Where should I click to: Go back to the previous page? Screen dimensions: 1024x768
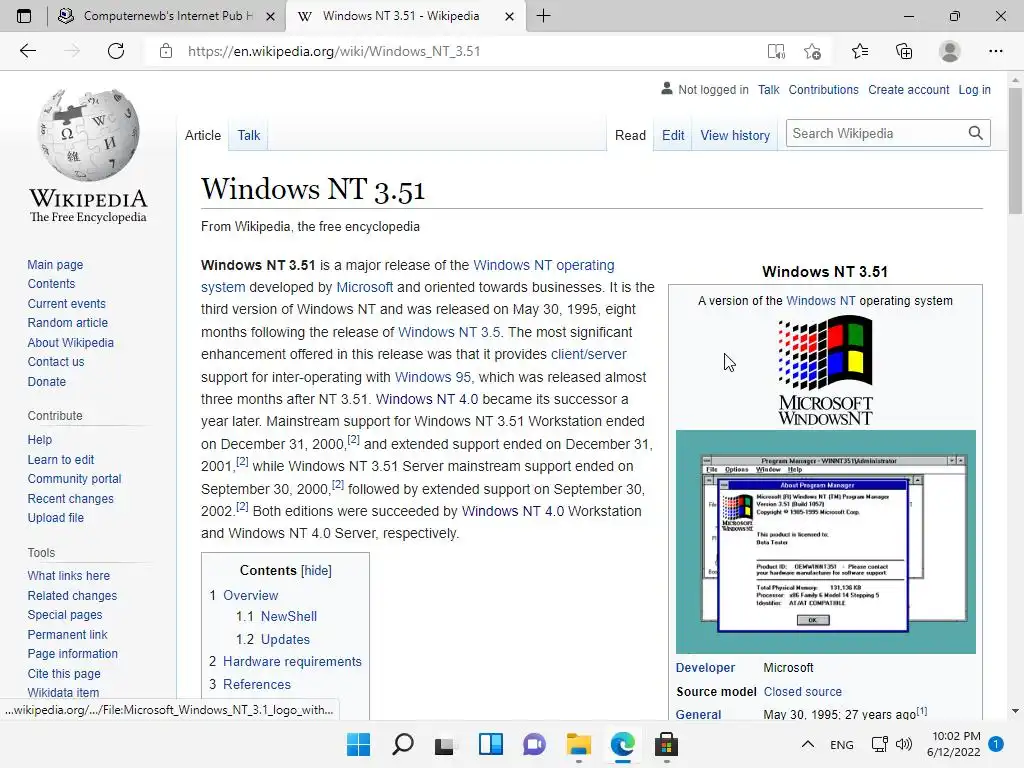[28, 51]
